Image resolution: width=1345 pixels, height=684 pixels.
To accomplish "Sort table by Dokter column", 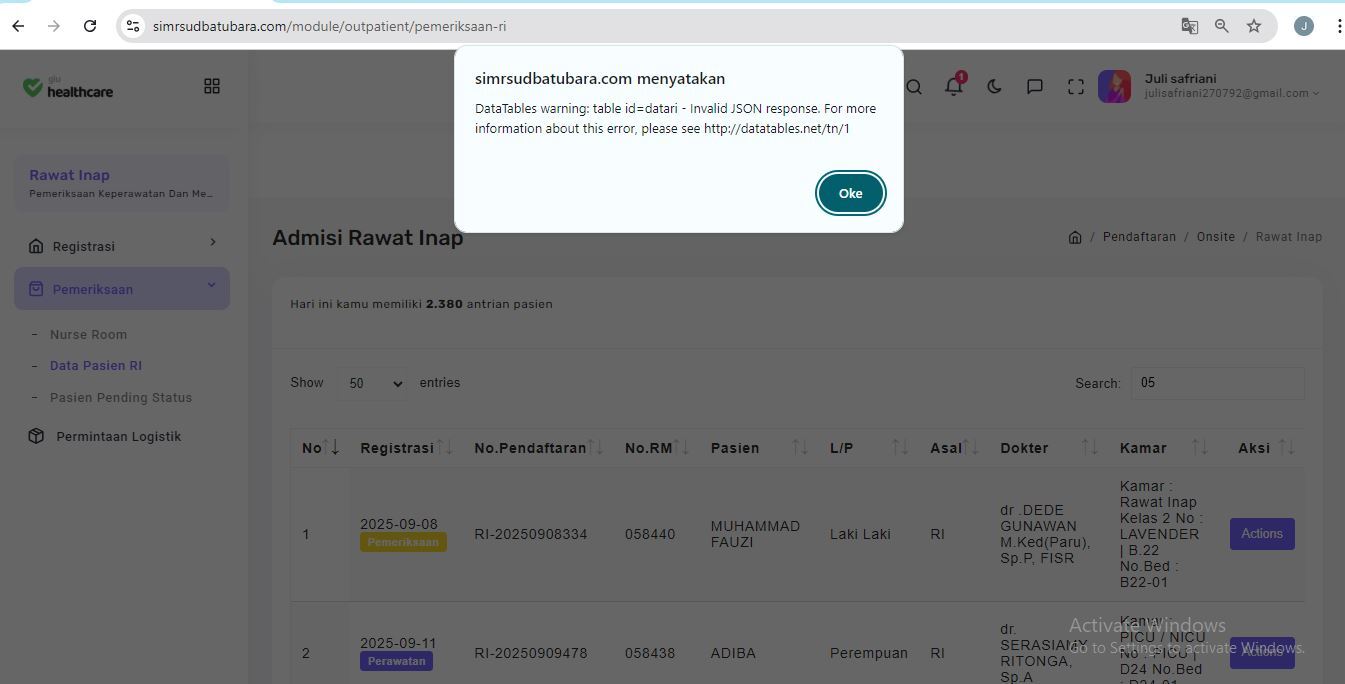I will 1049,448.
